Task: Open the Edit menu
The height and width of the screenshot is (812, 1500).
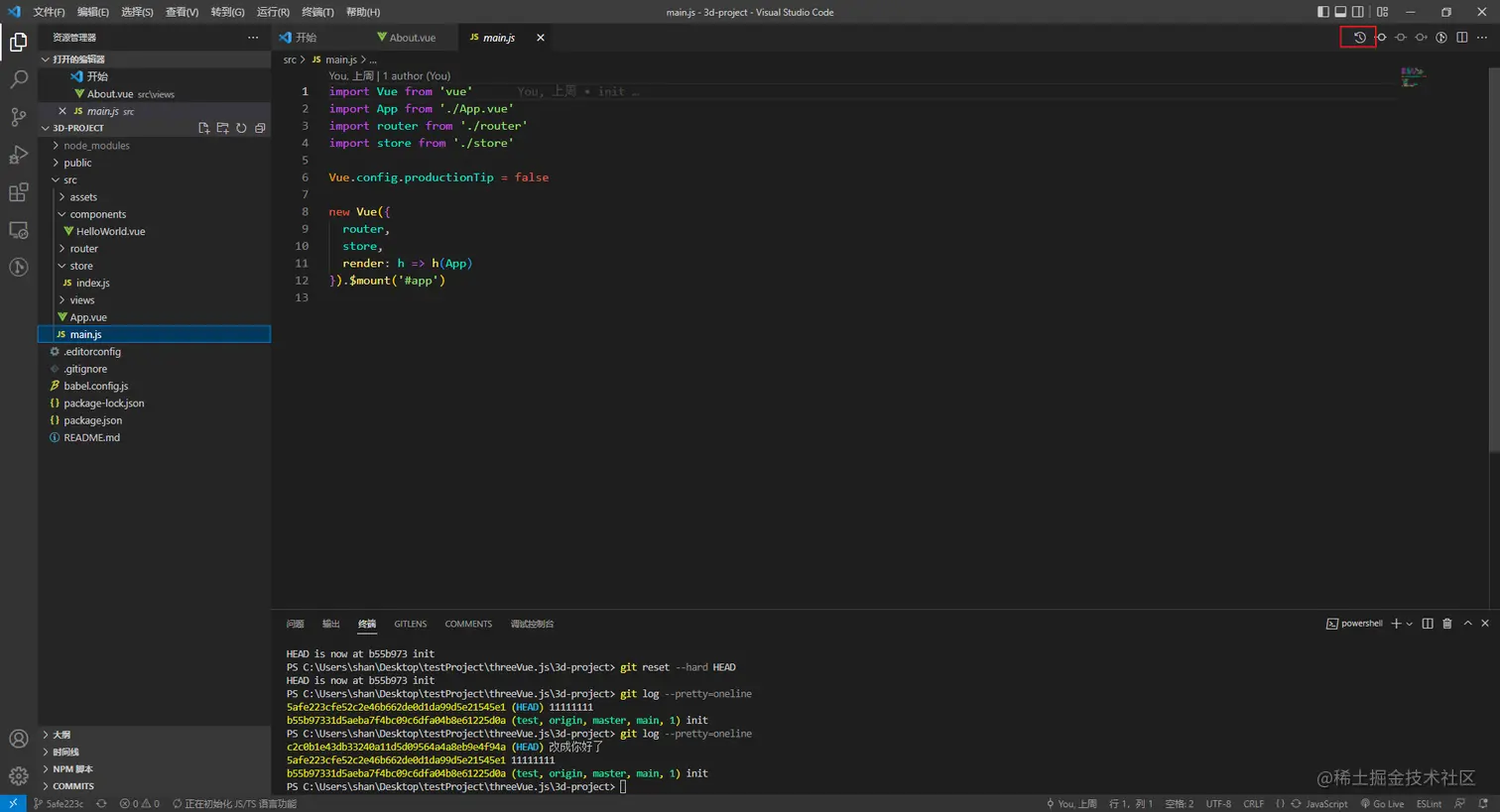Action: (x=93, y=12)
